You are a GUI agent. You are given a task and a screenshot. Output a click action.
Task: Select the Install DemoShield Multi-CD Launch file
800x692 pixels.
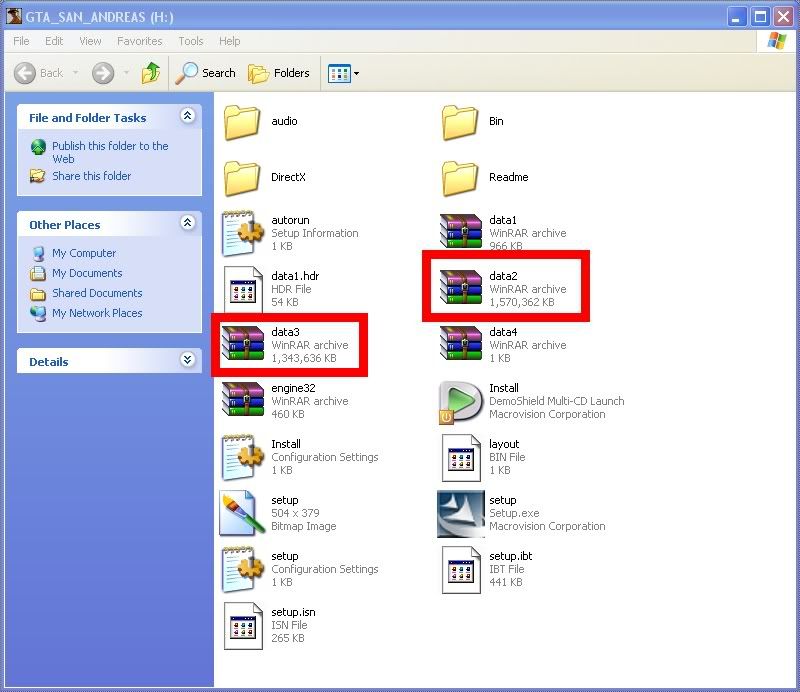(x=531, y=401)
